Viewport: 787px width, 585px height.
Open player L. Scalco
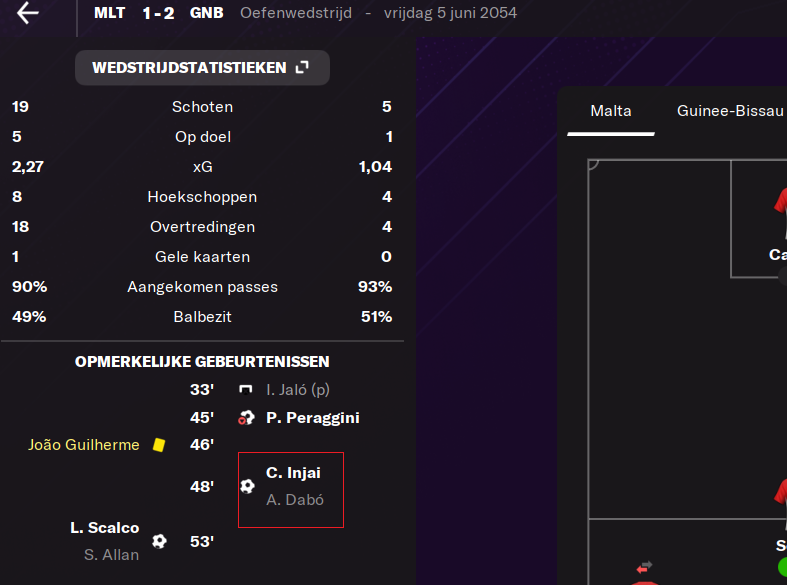tap(104, 528)
